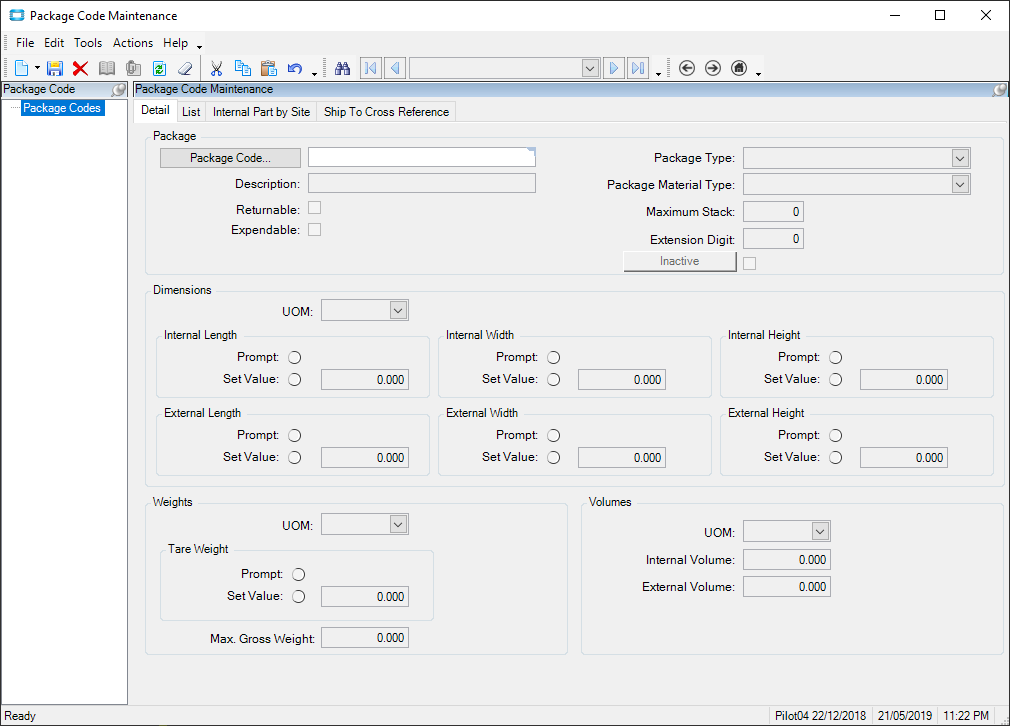Open toolbar options arrow after the Home icon
The image size is (1010, 726).
pos(758,74)
